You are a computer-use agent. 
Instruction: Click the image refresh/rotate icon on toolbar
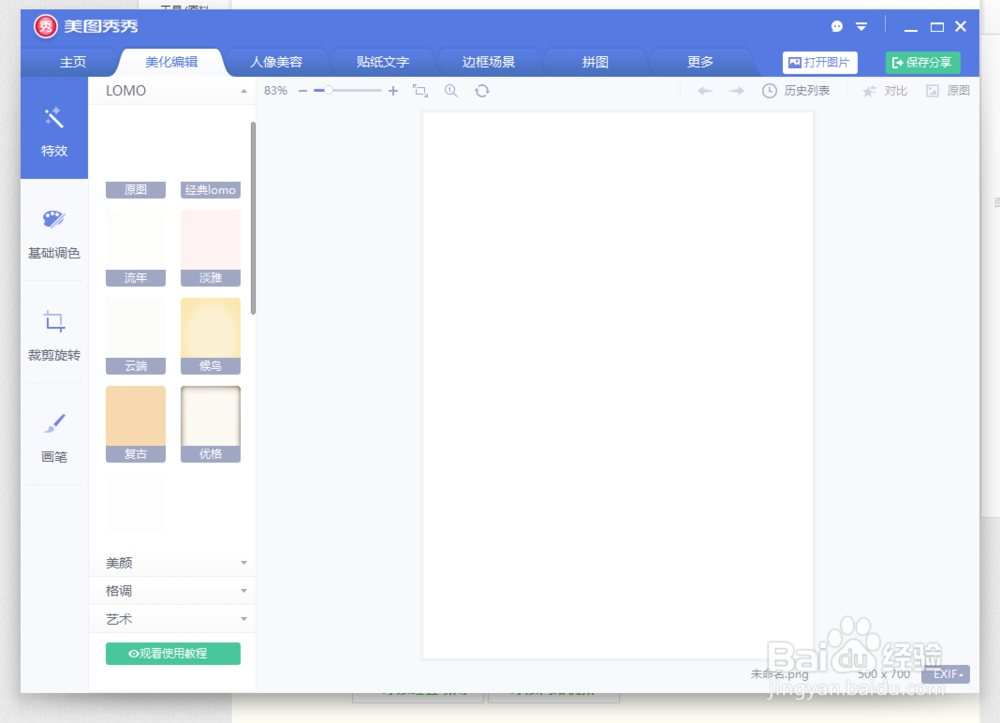(x=482, y=90)
